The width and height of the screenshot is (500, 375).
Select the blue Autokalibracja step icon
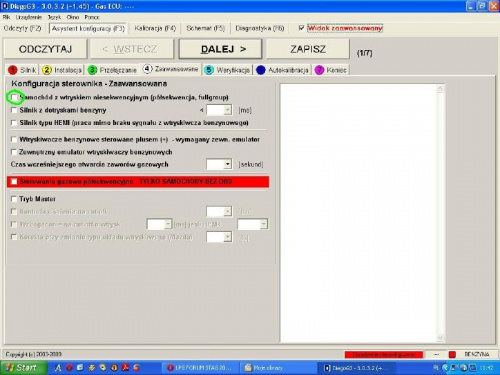261,70
